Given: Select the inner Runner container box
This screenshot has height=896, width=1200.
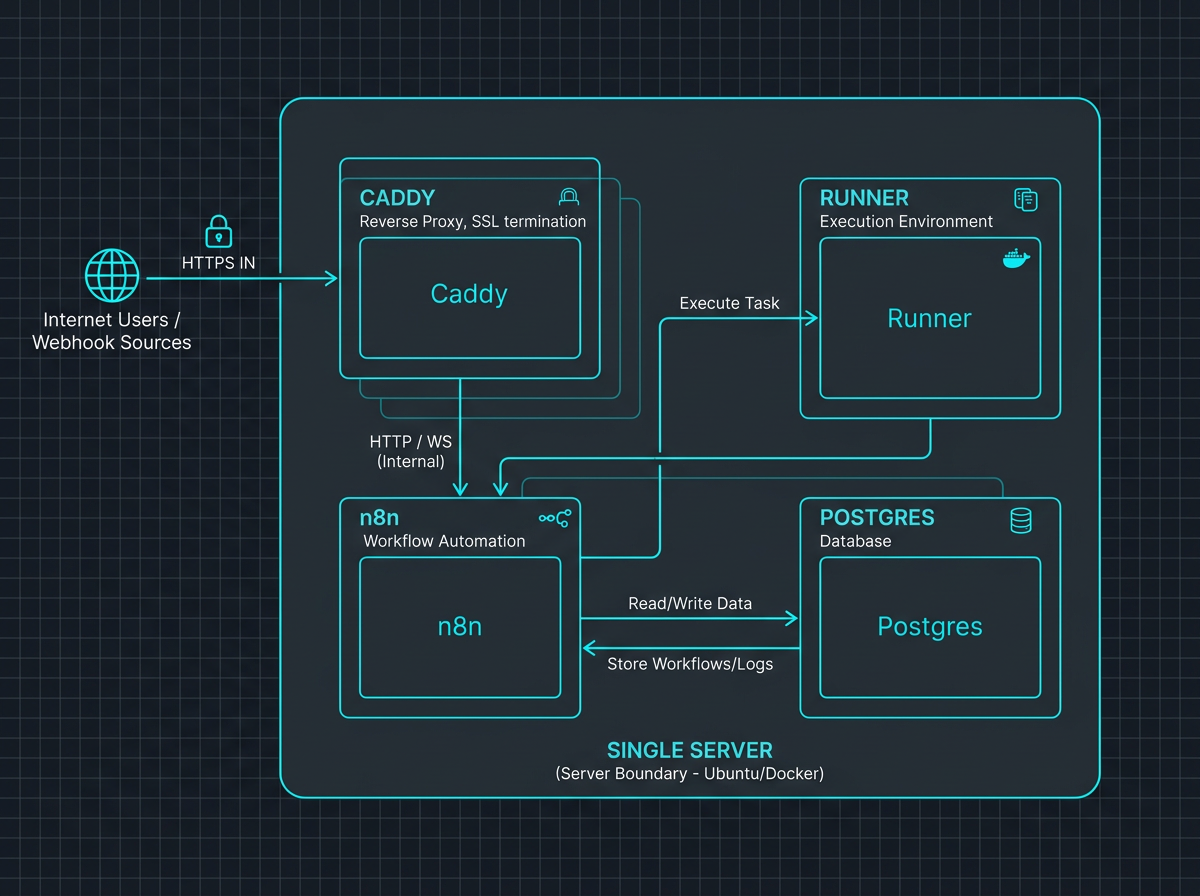Looking at the screenshot, I should pyautogui.click(x=930, y=318).
